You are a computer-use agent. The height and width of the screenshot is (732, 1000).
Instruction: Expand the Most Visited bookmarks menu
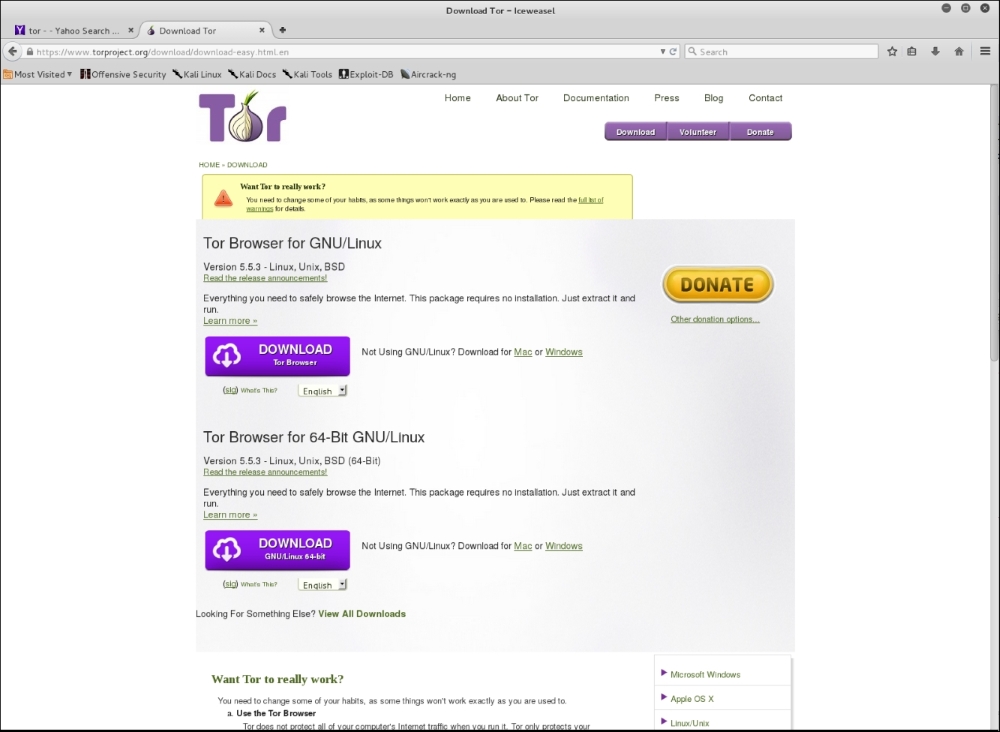37,74
